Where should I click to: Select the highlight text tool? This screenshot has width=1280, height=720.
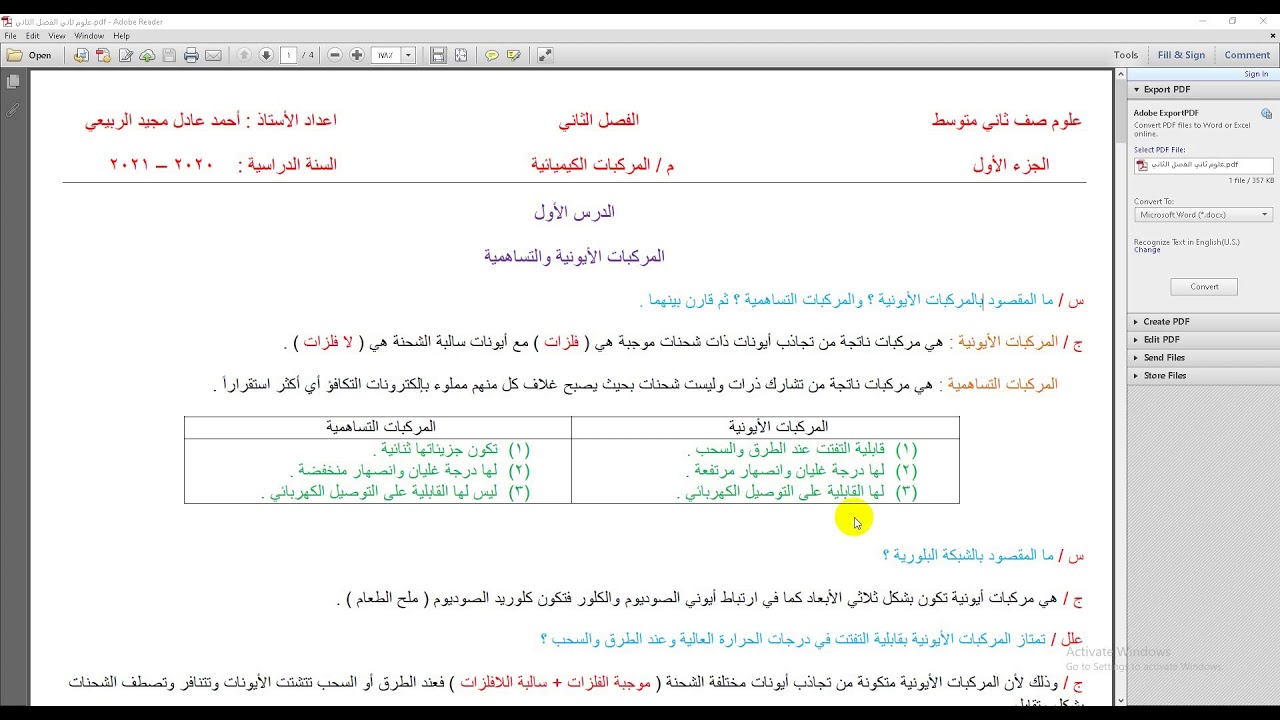pos(514,55)
